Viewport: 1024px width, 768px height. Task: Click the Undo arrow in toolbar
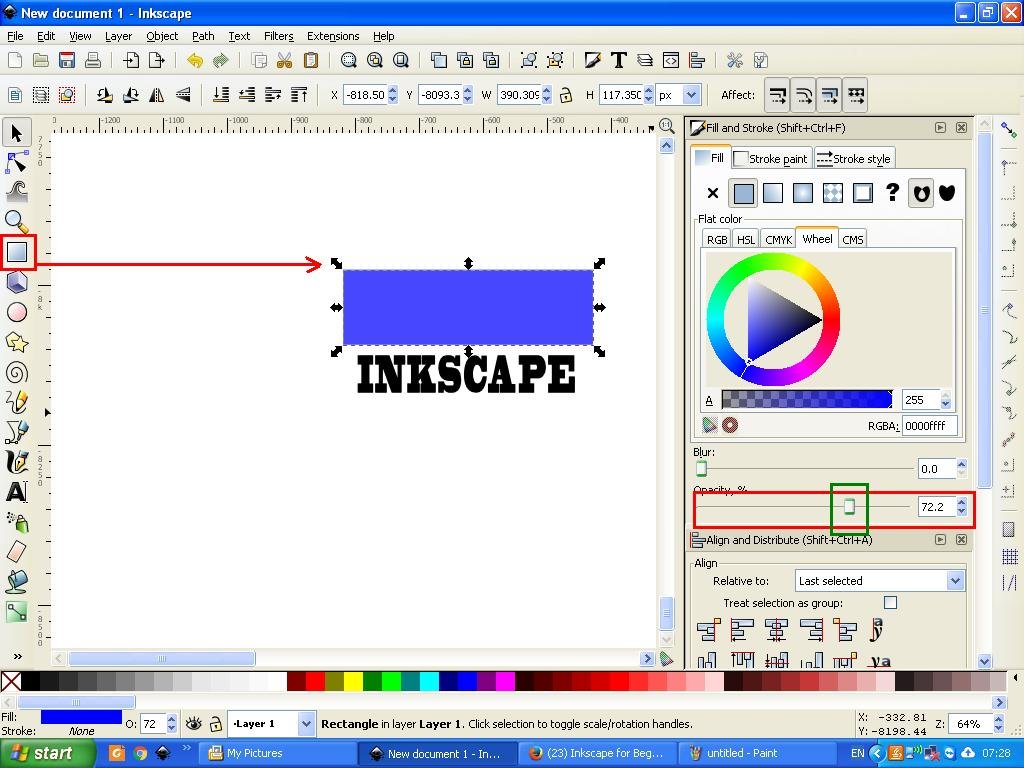point(195,61)
